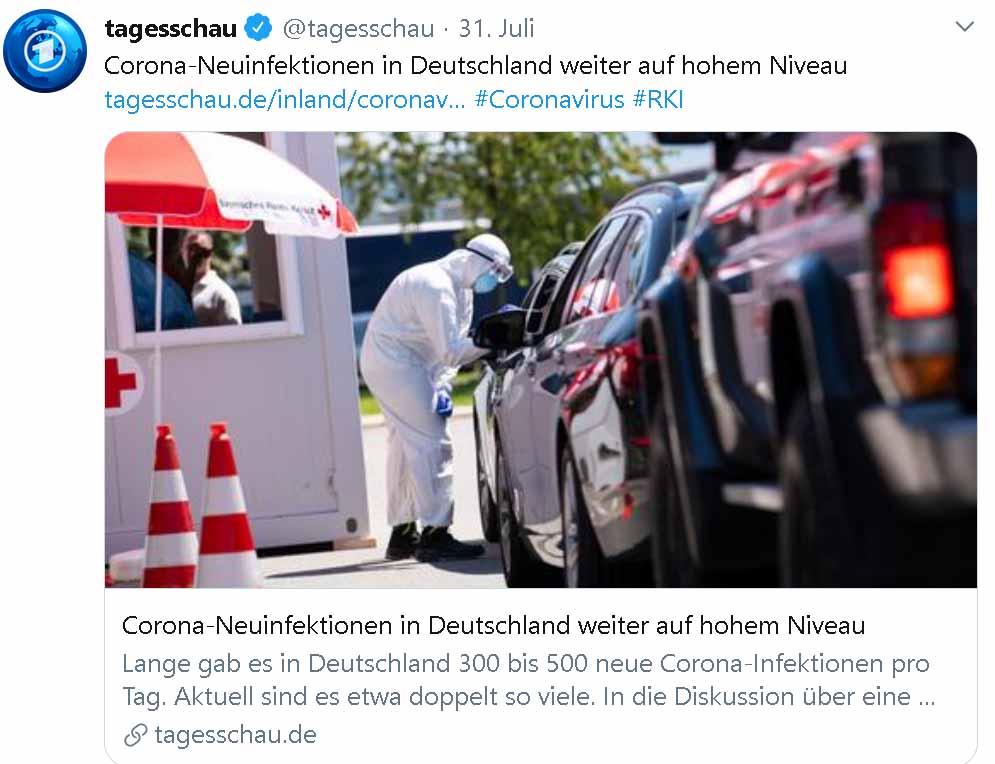Screen dimensions: 995x764
Task: Open the tagesschau display name
Action: click(171, 29)
